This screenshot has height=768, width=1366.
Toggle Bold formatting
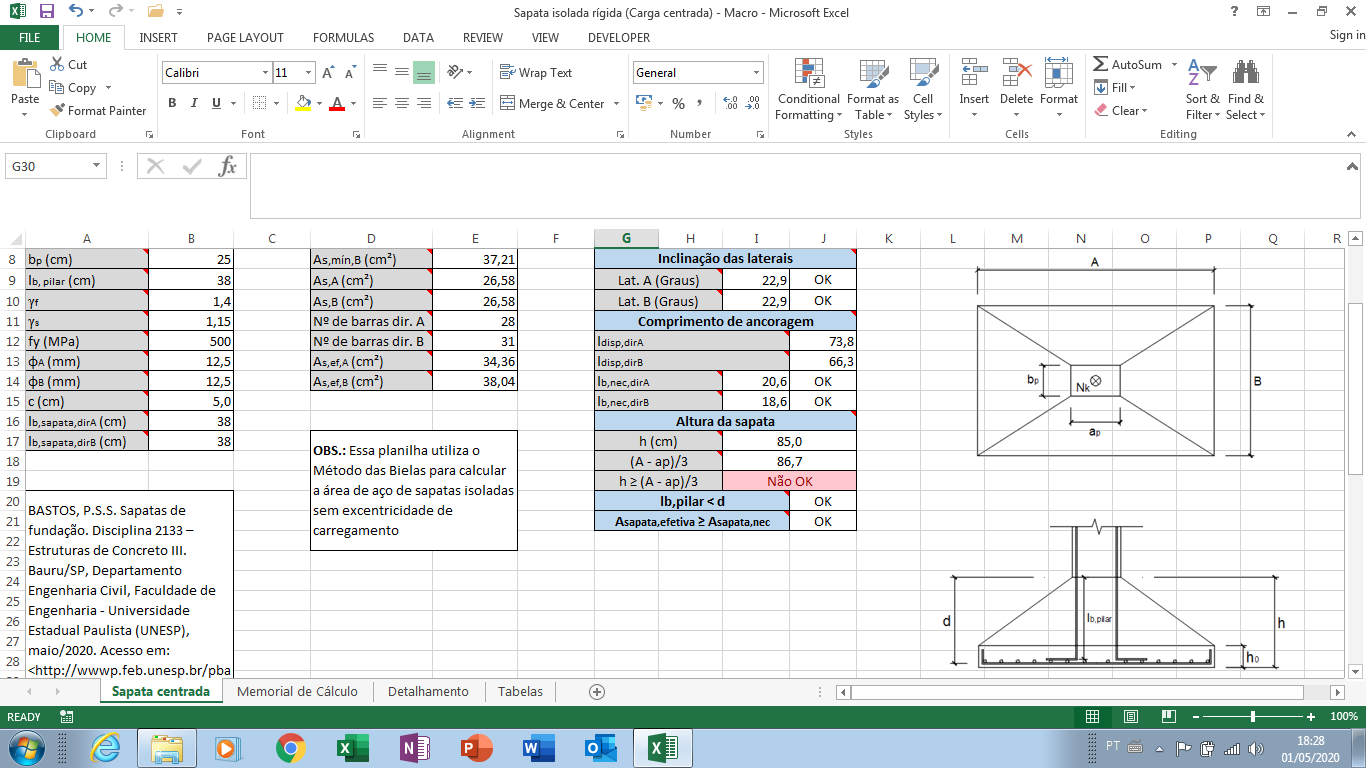(x=172, y=103)
